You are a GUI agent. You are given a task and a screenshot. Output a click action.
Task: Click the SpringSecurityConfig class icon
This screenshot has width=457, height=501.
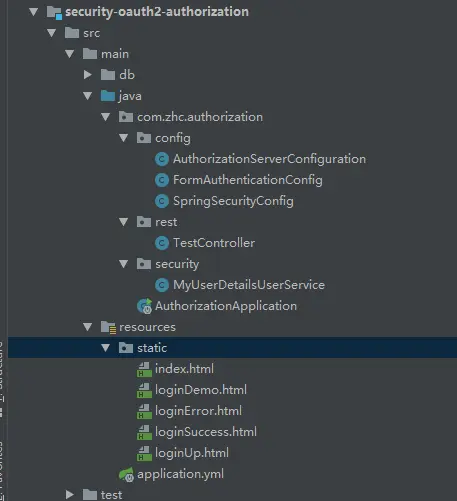pos(162,201)
